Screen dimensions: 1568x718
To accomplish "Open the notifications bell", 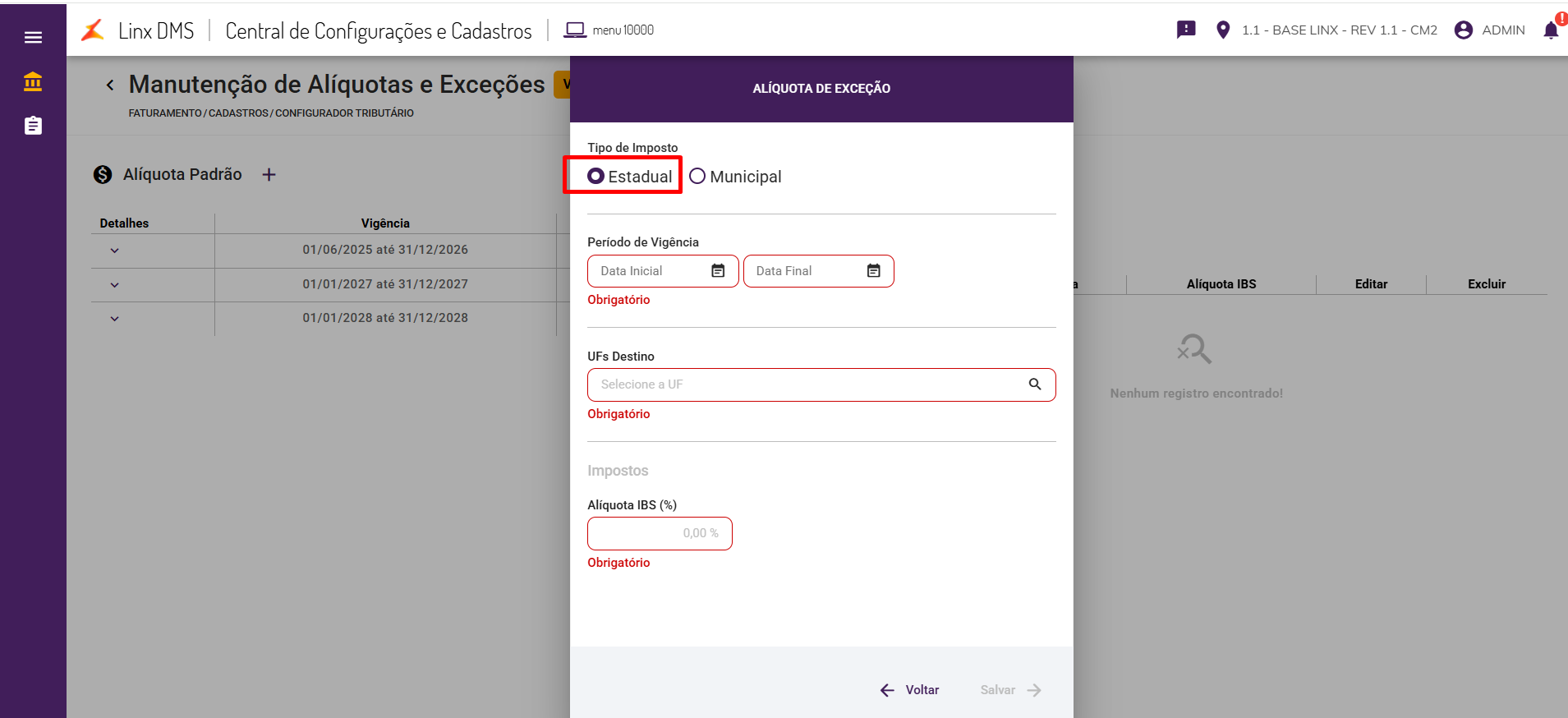I will point(1551,30).
